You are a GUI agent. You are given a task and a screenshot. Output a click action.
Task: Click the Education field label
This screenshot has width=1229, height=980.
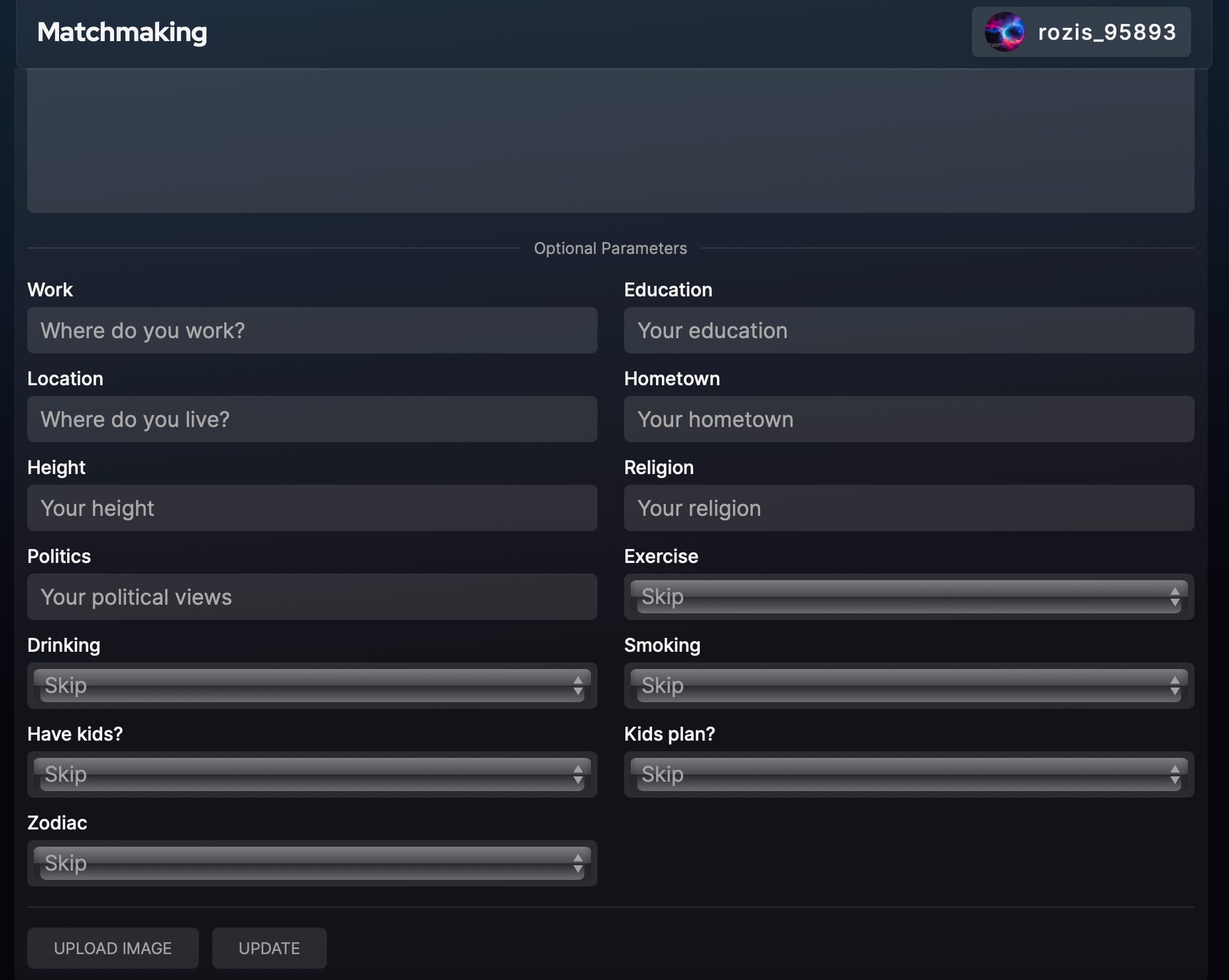(x=668, y=290)
